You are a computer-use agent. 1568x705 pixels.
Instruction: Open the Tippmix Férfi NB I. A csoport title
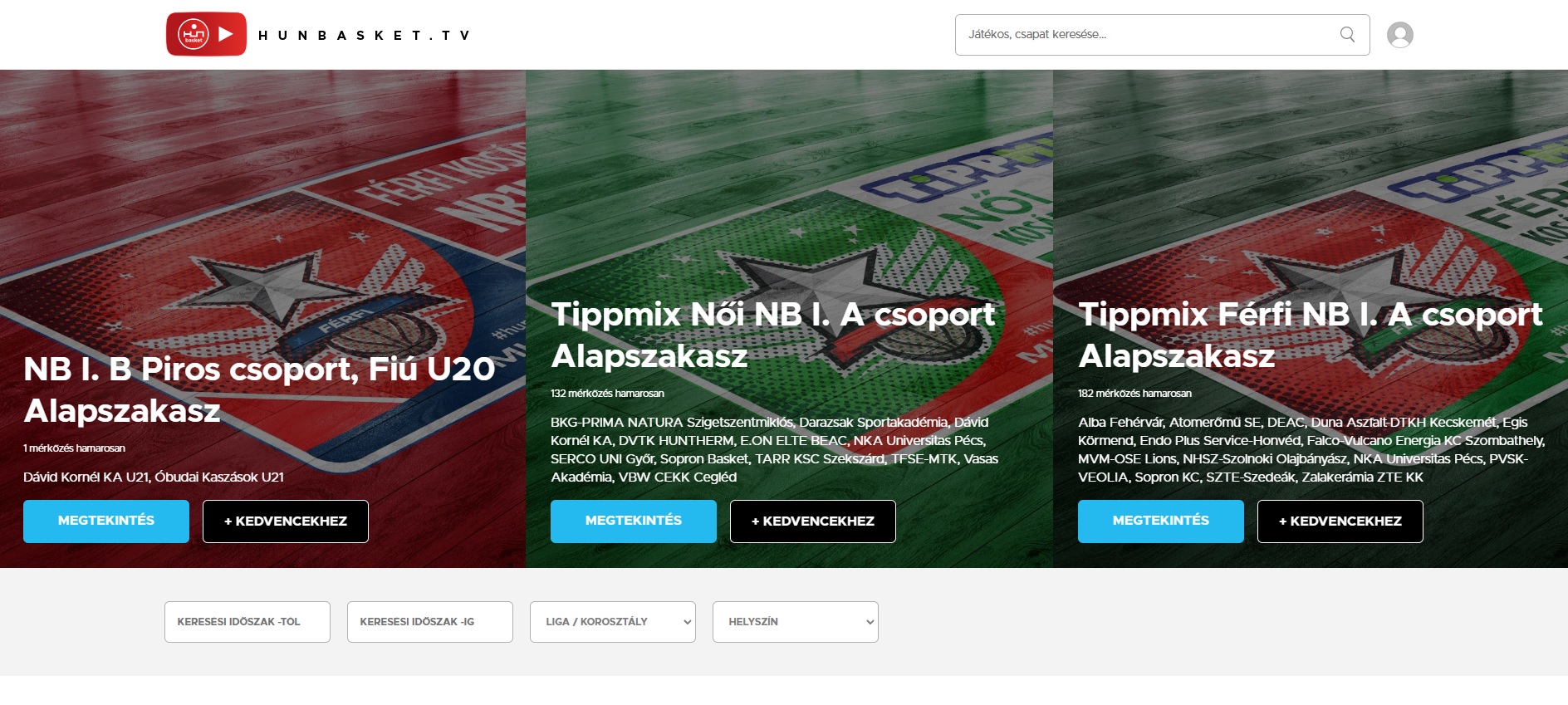(x=1310, y=335)
